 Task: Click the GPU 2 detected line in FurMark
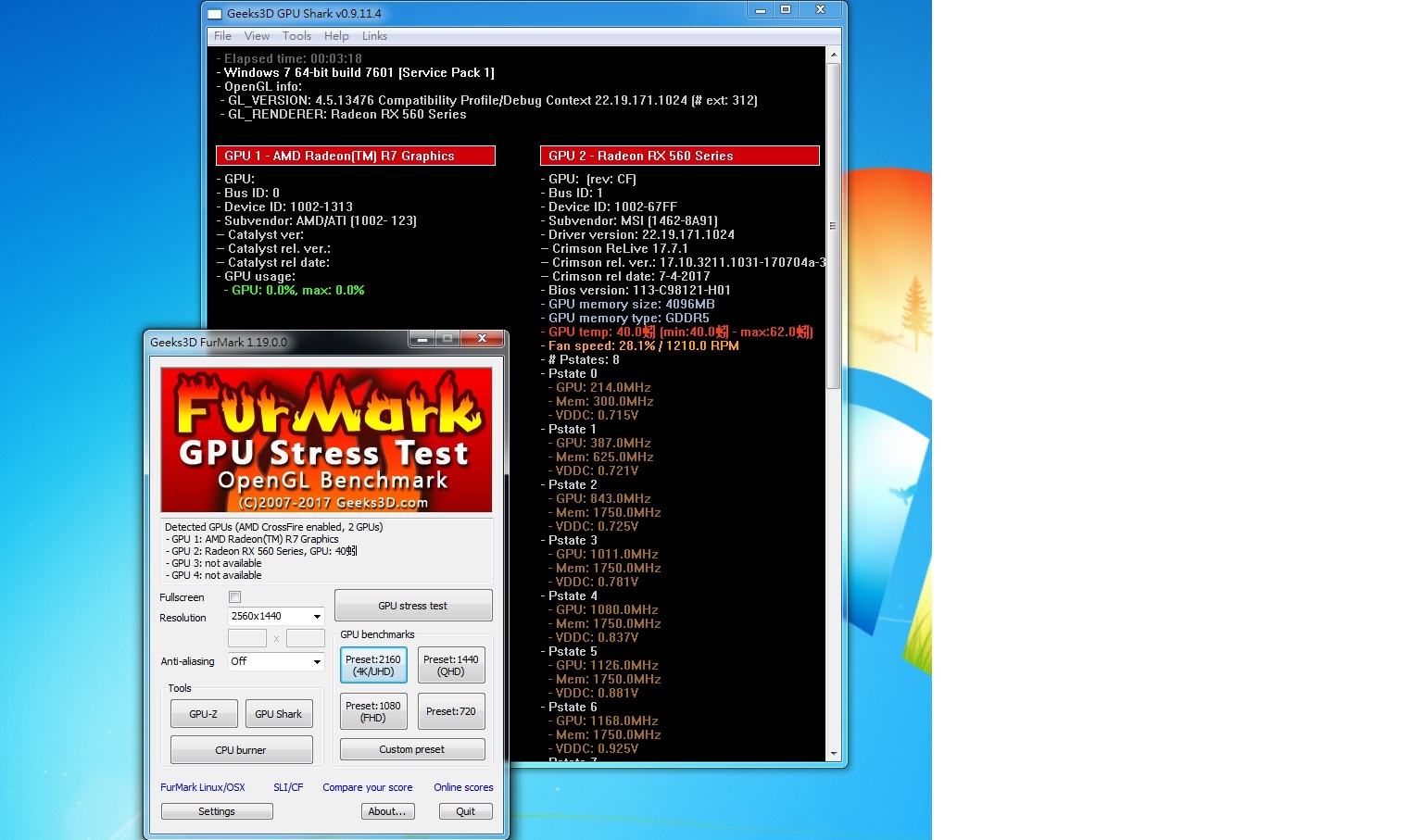[261, 551]
